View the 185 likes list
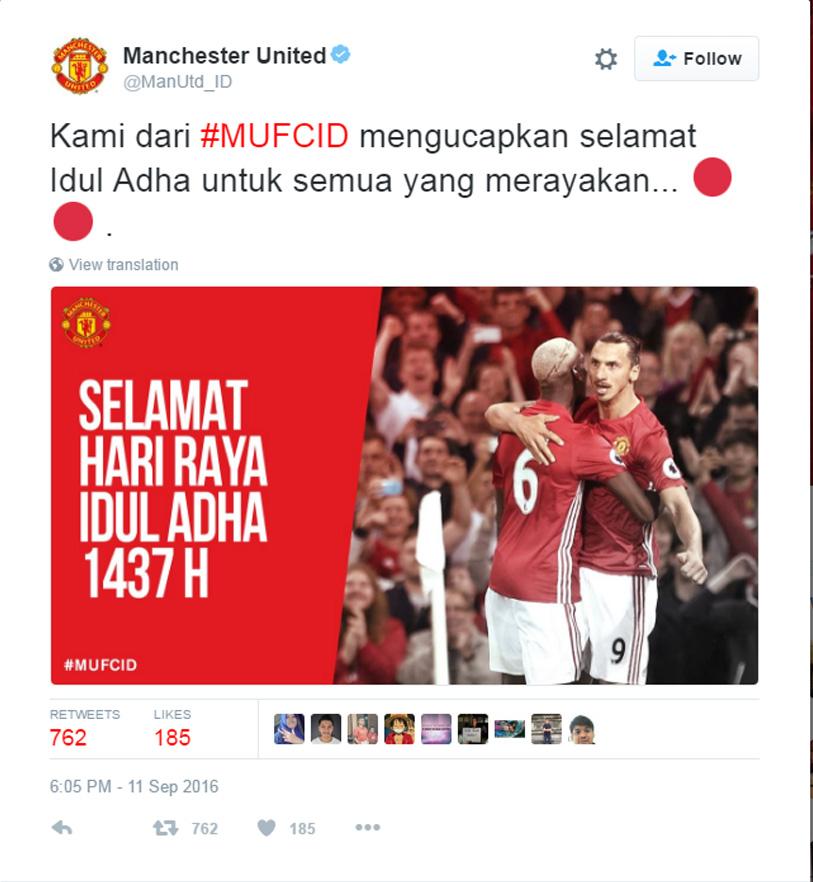 (x=172, y=729)
